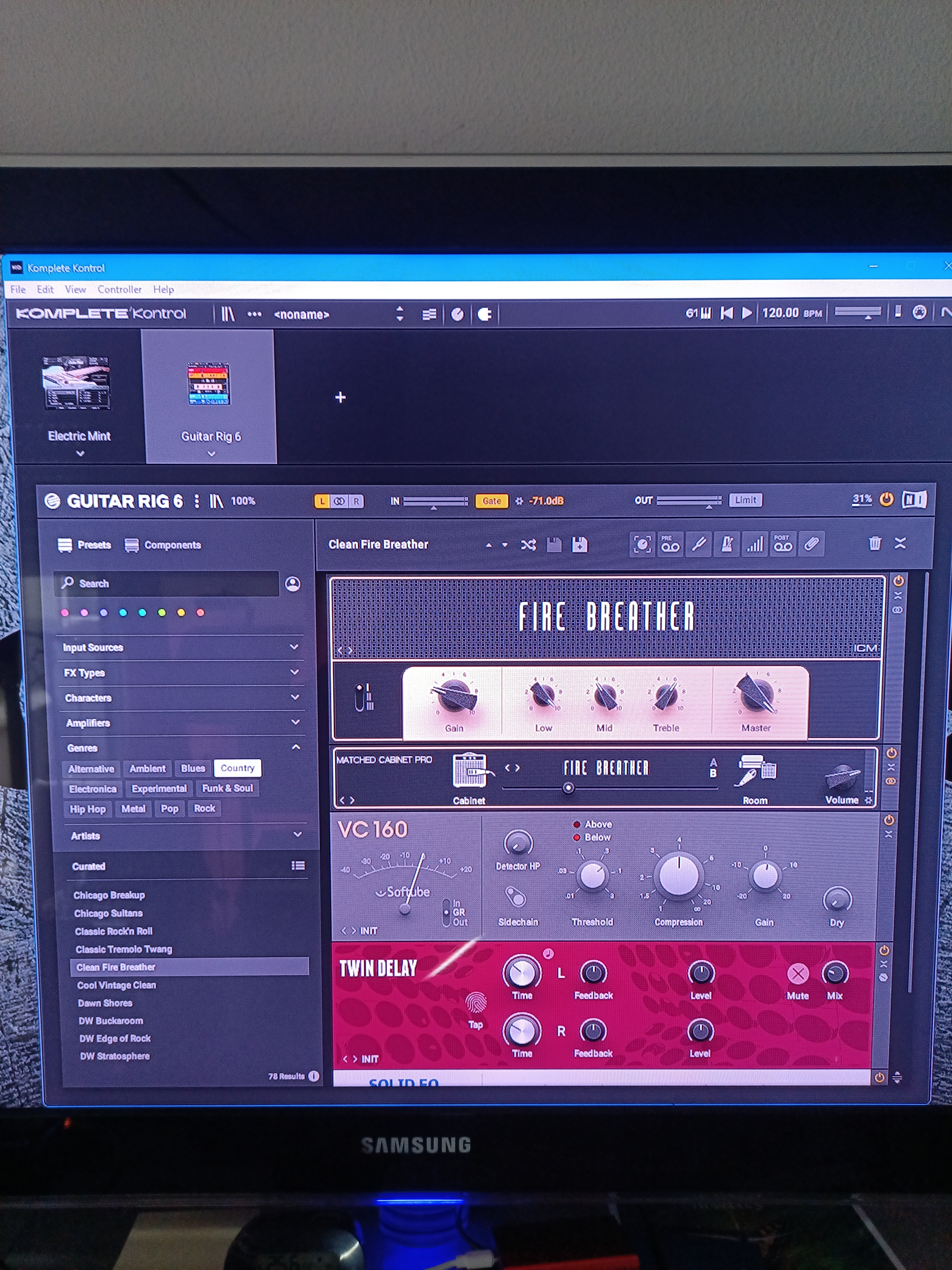Image resolution: width=952 pixels, height=1270 pixels.
Task: Open the File menu
Action: pyautogui.click(x=18, y=289)
